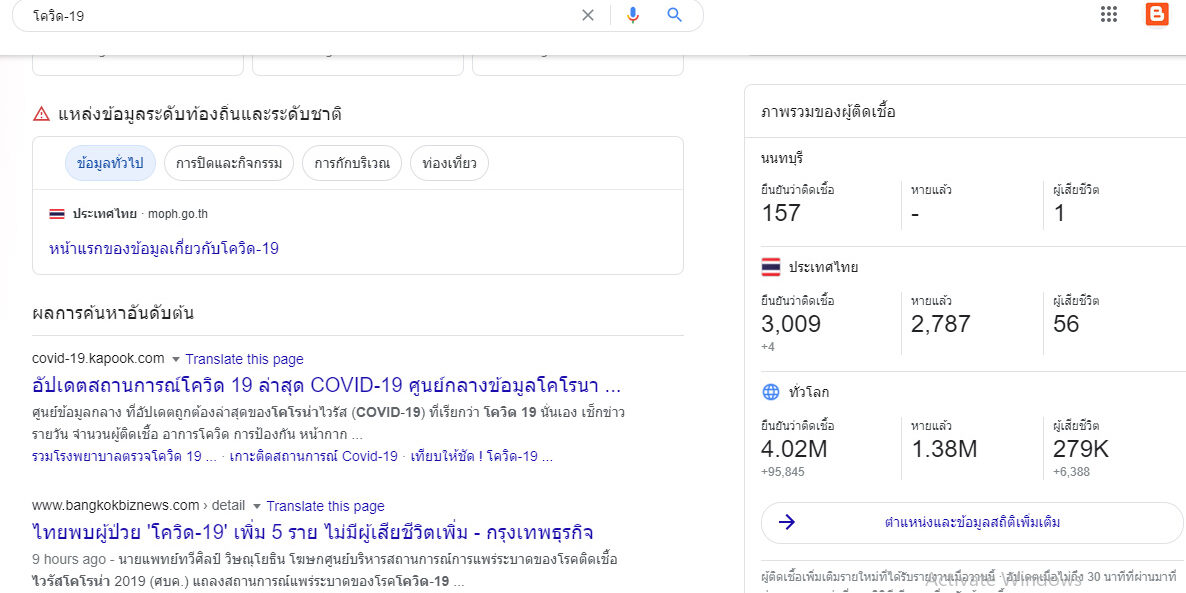
Task: Click ตำแหน่งและข้อมูลสถิติเพิ่มเติม button
Action: point(972,522)
